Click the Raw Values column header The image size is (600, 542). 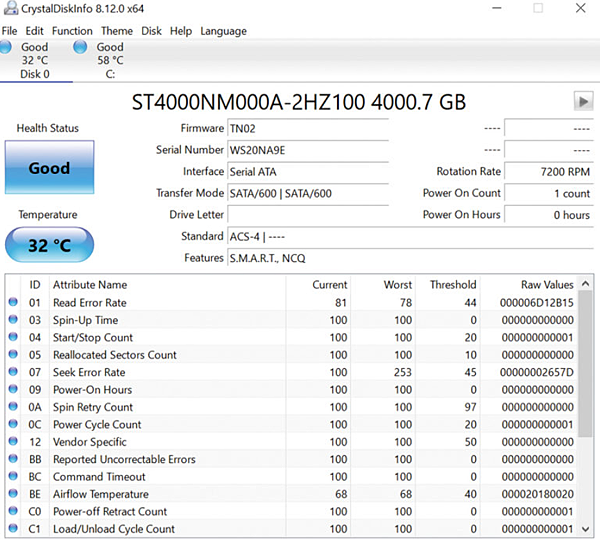coord(529,285)
